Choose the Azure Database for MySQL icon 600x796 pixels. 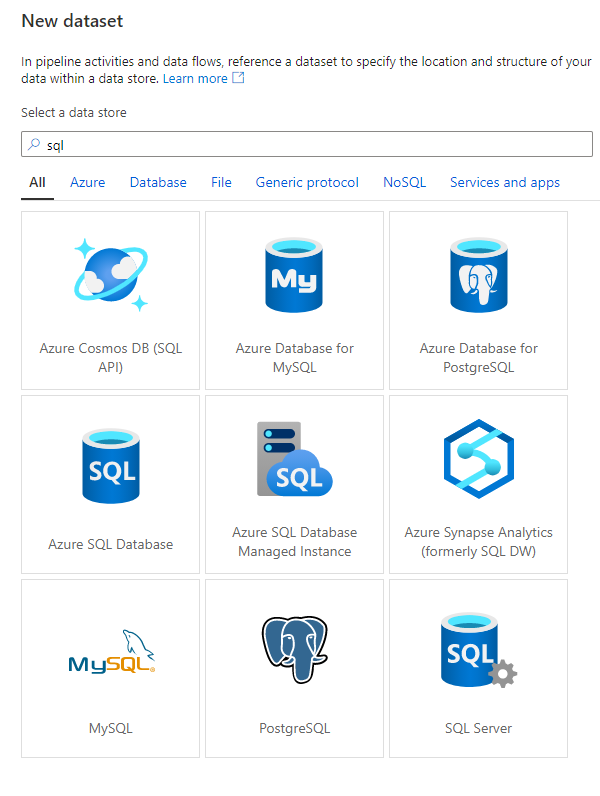[294, 275]
